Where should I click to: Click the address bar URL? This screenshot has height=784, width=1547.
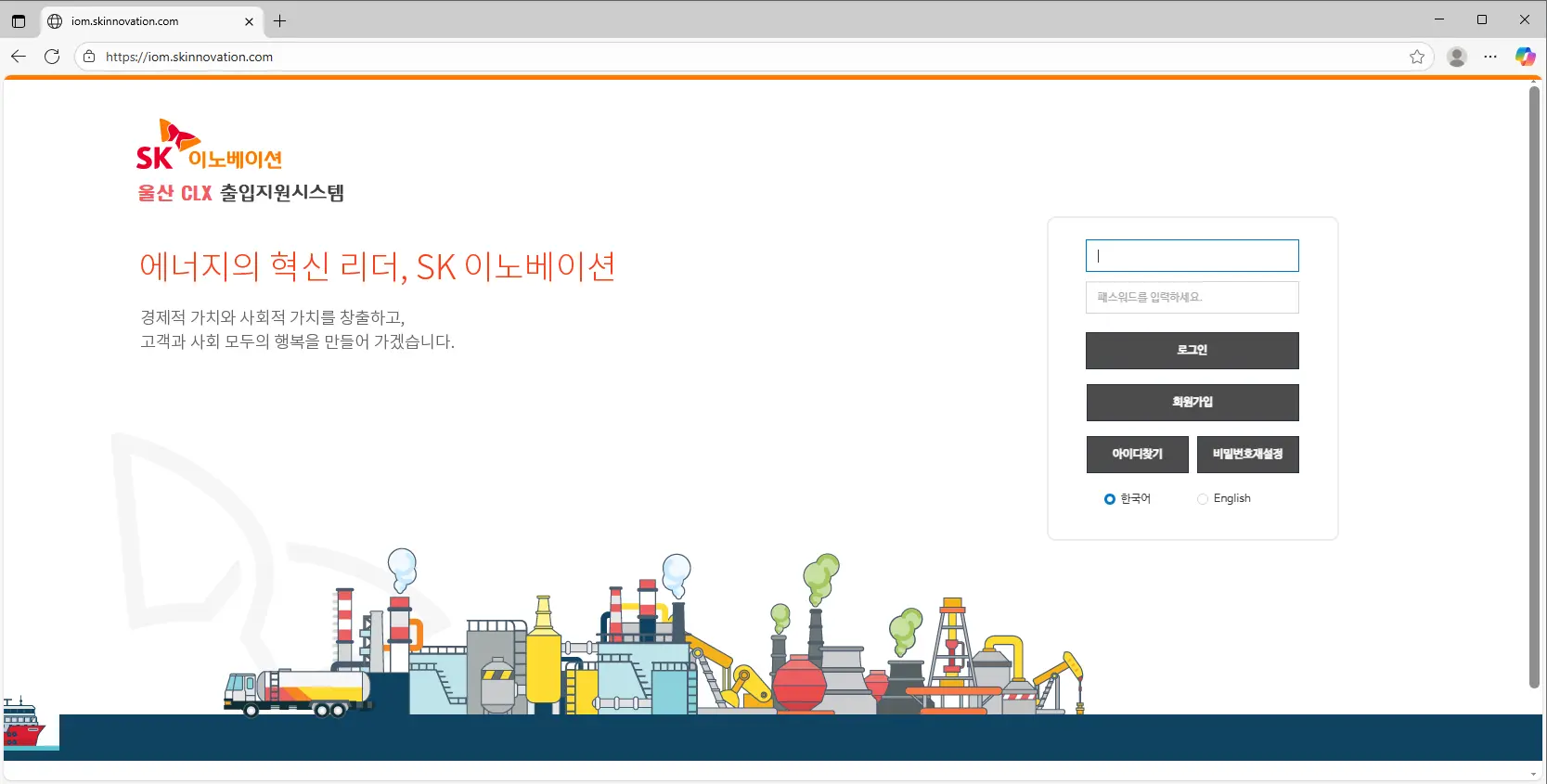point(189,57)
